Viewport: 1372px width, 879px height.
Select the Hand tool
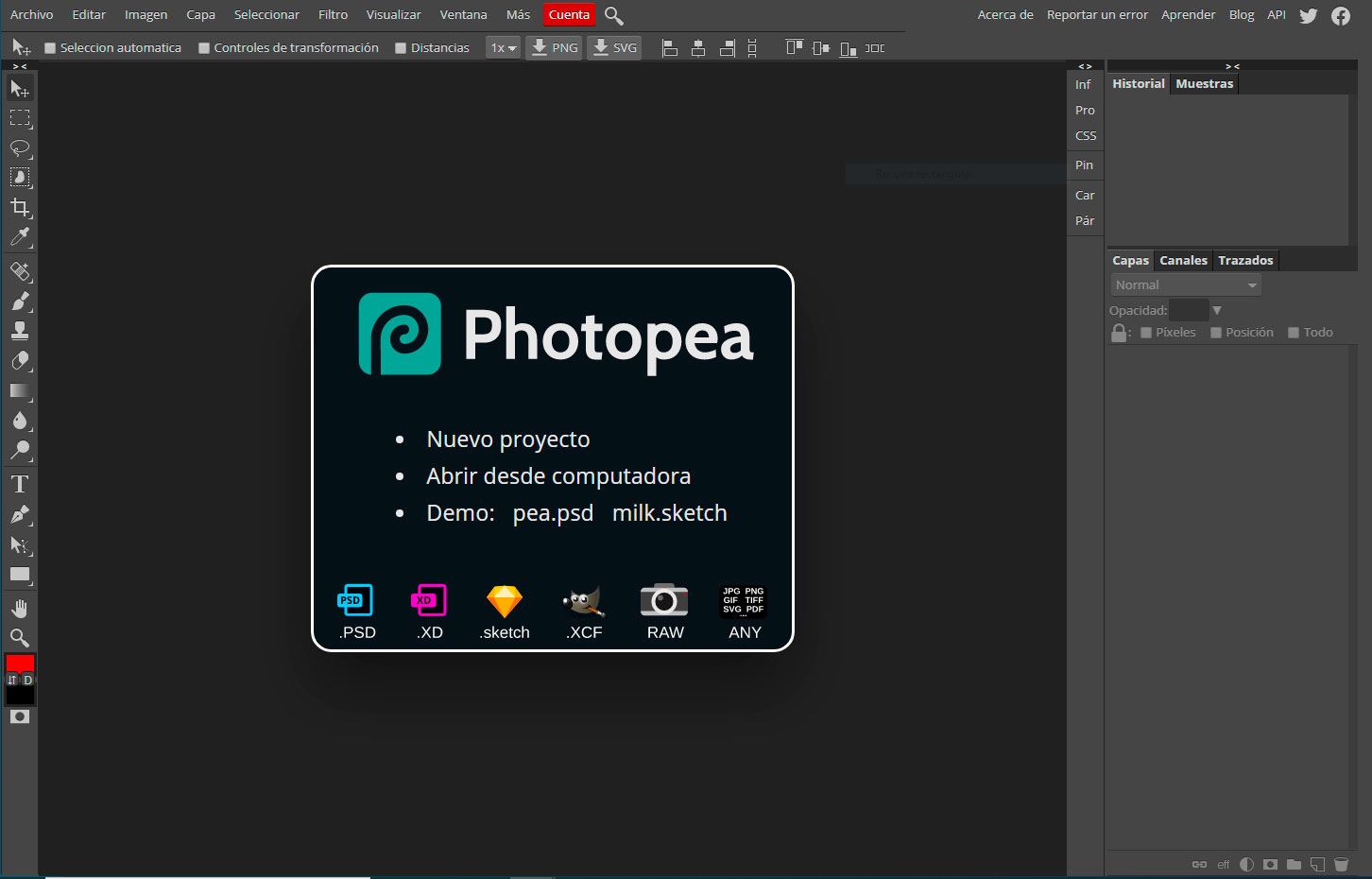click(x=20, y=608)
